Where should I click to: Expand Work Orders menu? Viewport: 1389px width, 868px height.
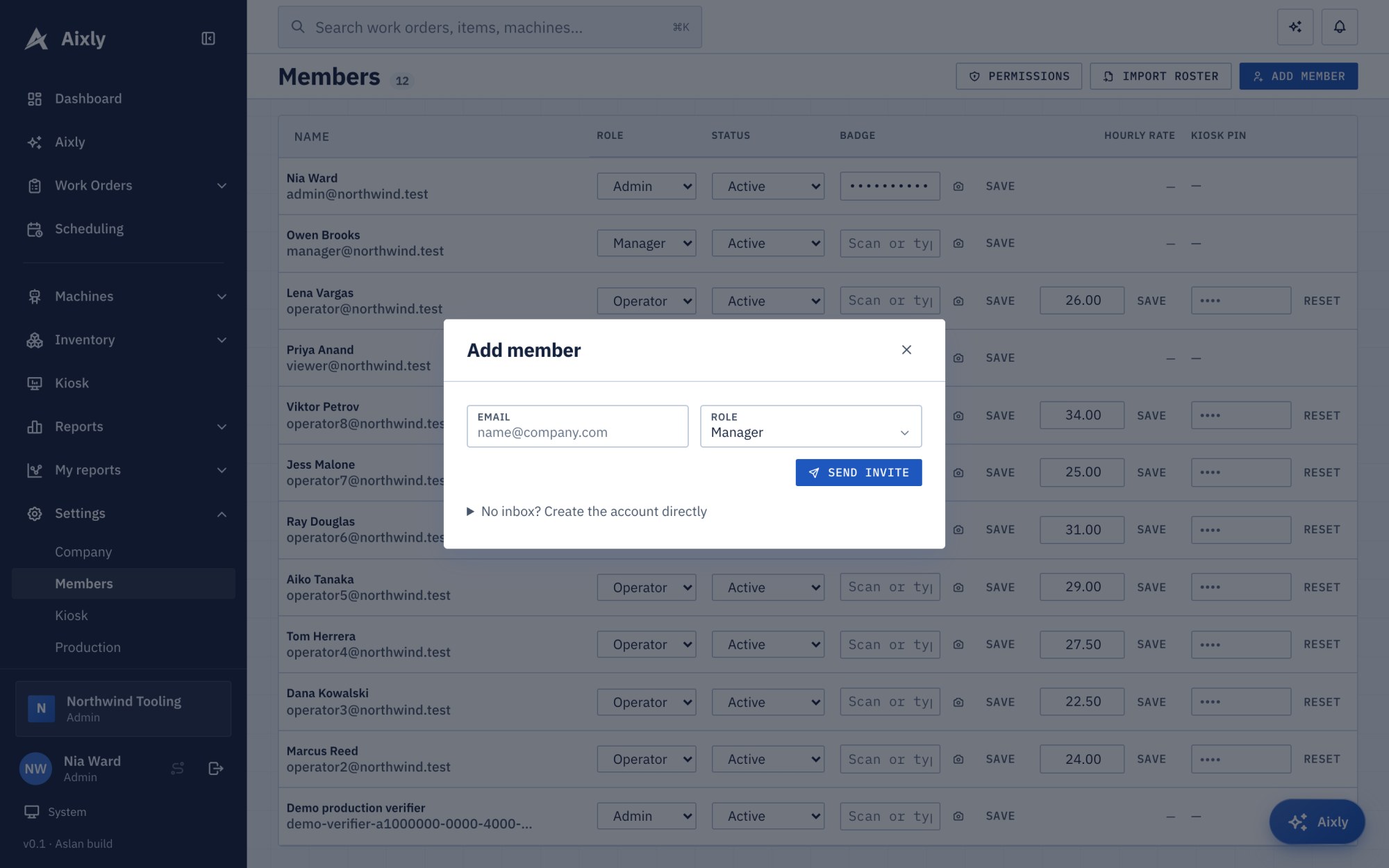pyautogui.click(x=124, y=185)
